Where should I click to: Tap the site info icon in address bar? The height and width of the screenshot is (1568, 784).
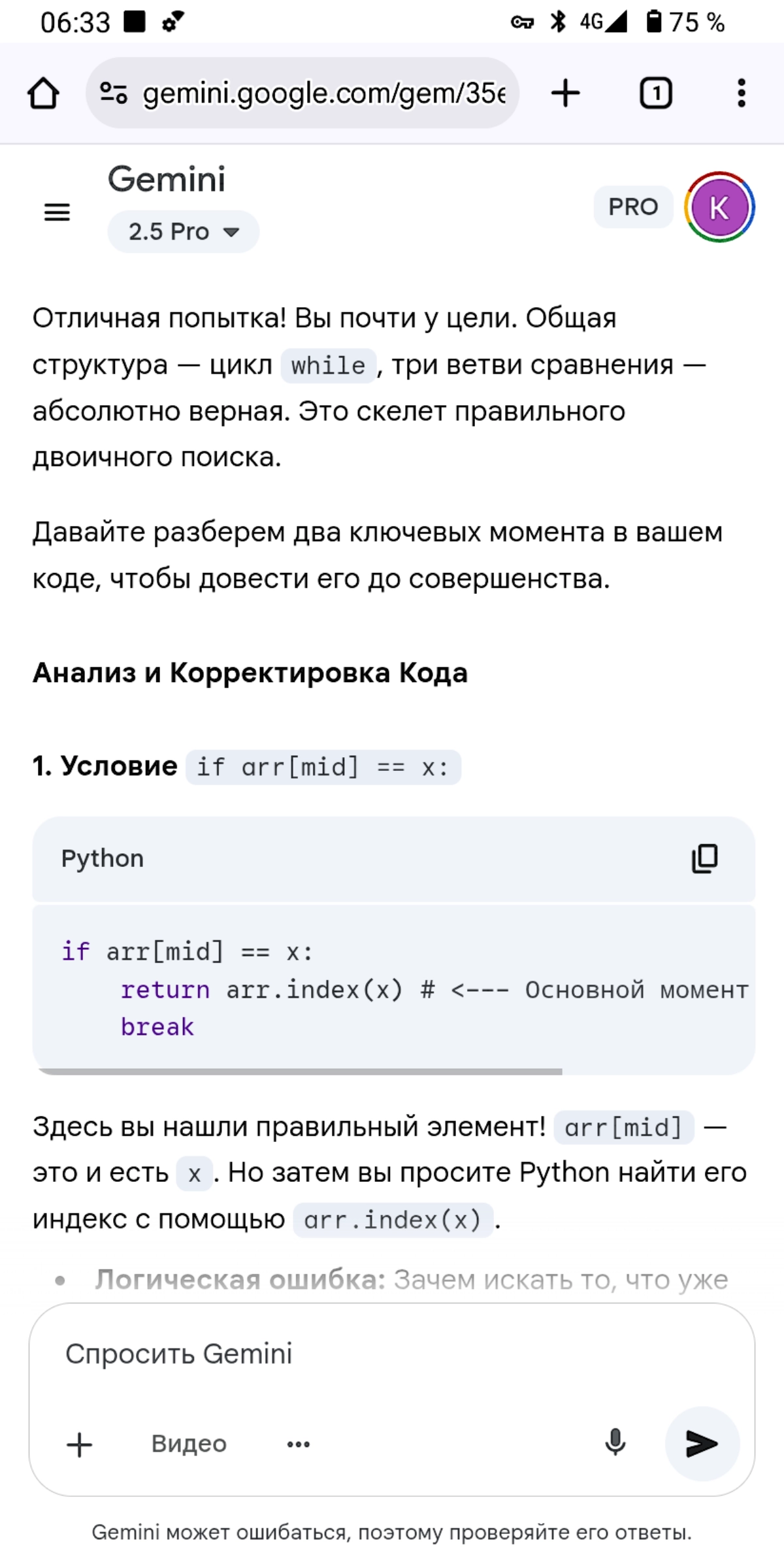point(114,93)
